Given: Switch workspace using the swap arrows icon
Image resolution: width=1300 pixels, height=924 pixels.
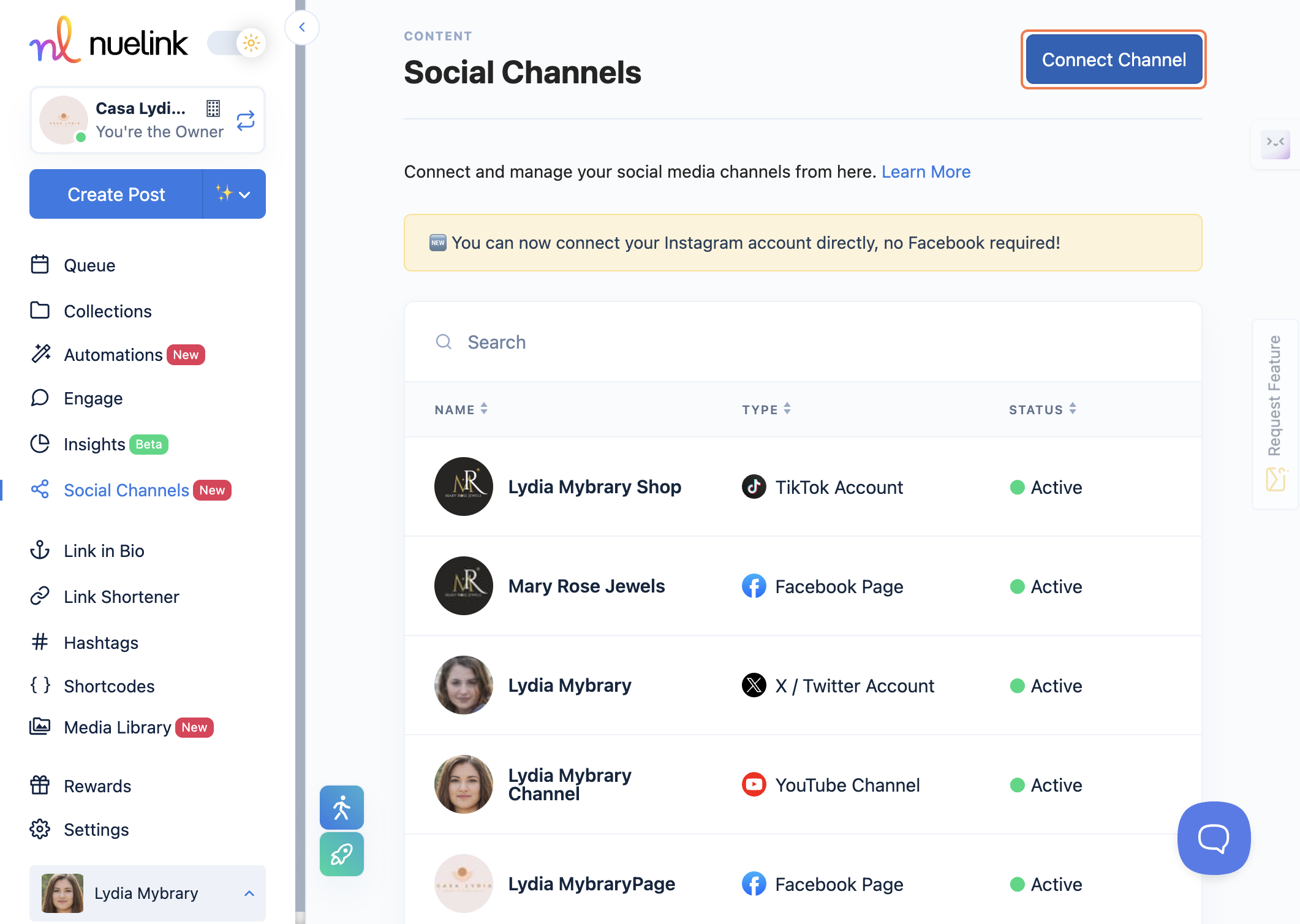Looking at the screenshot, I should click(x=246, y=121).
